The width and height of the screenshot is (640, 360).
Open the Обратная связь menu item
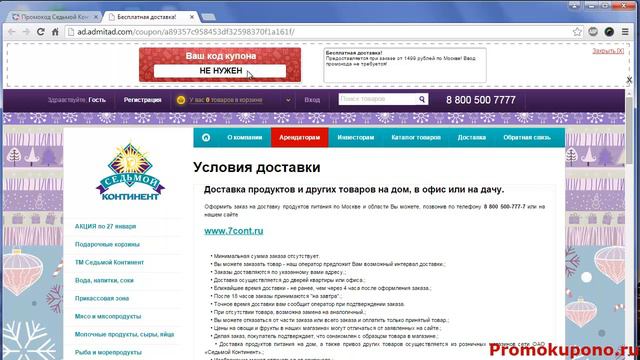(527, 138)
